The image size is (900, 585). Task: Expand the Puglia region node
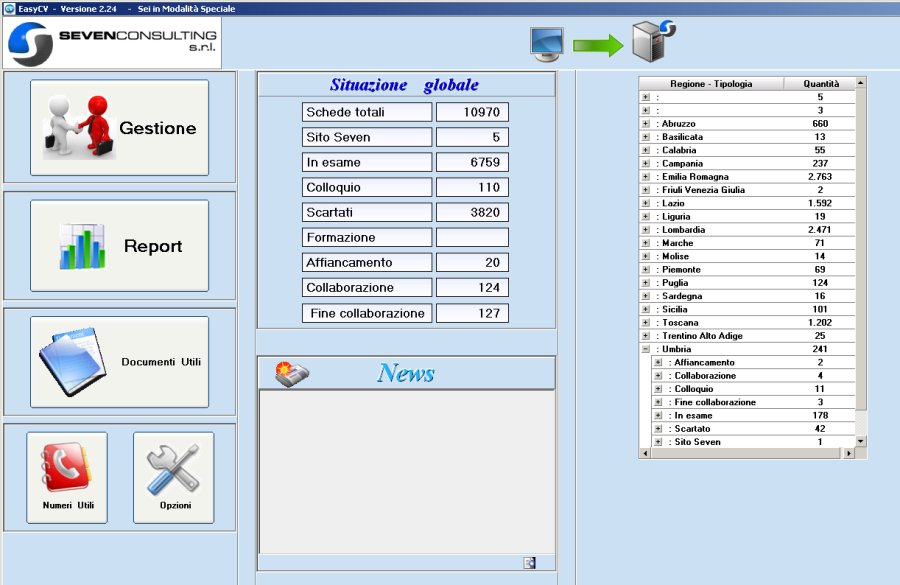pos(646,282)
